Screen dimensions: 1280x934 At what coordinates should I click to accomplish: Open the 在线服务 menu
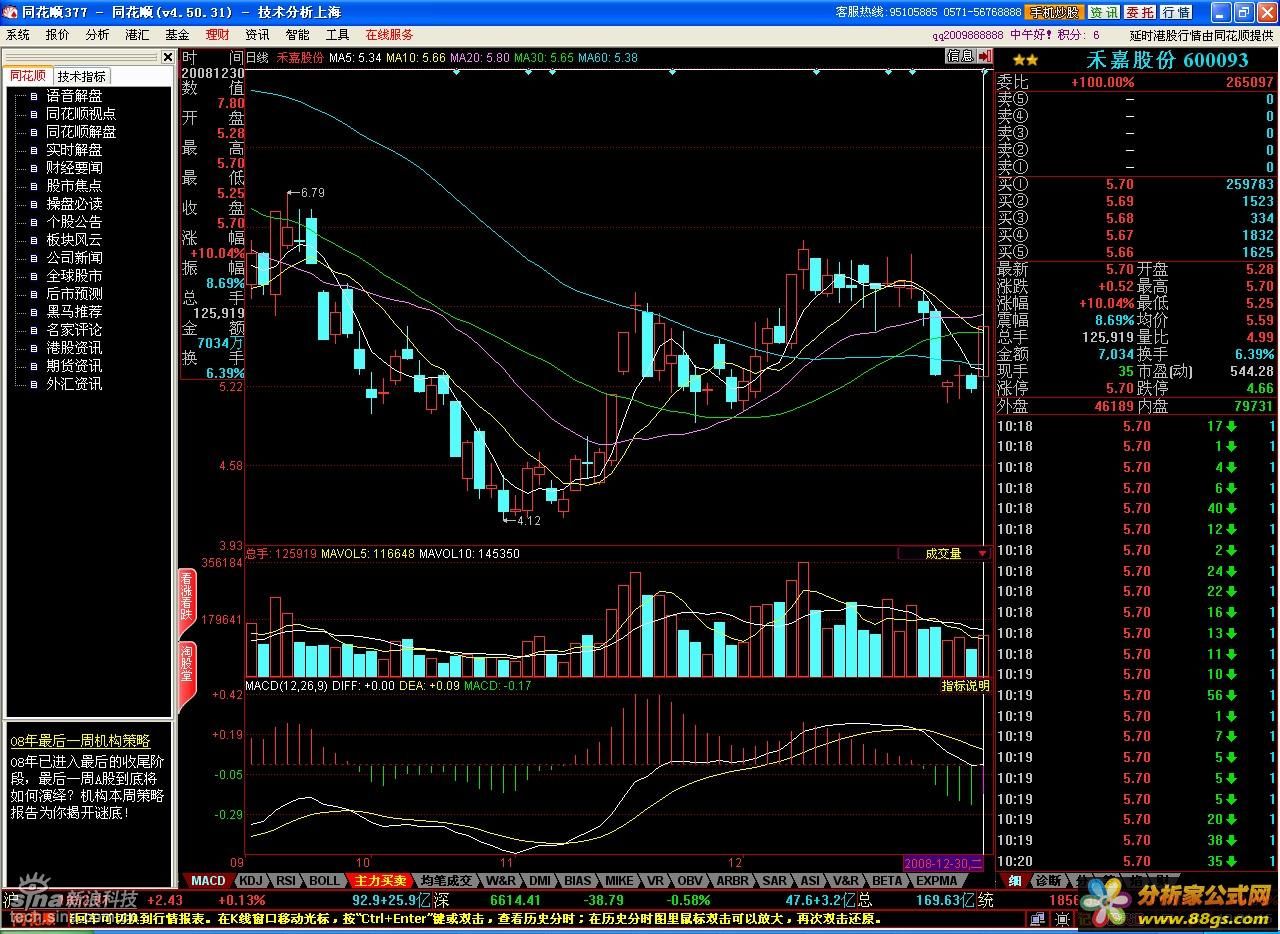coord(389,34)
